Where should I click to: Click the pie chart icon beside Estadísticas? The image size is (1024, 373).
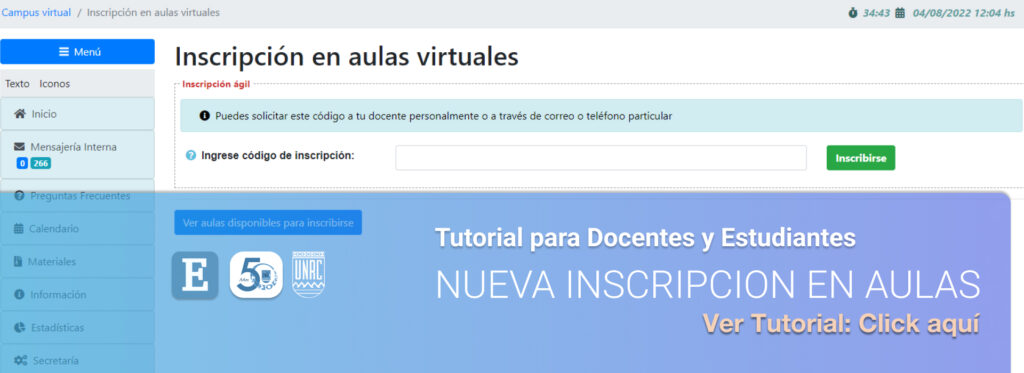(x=20, y=327)
